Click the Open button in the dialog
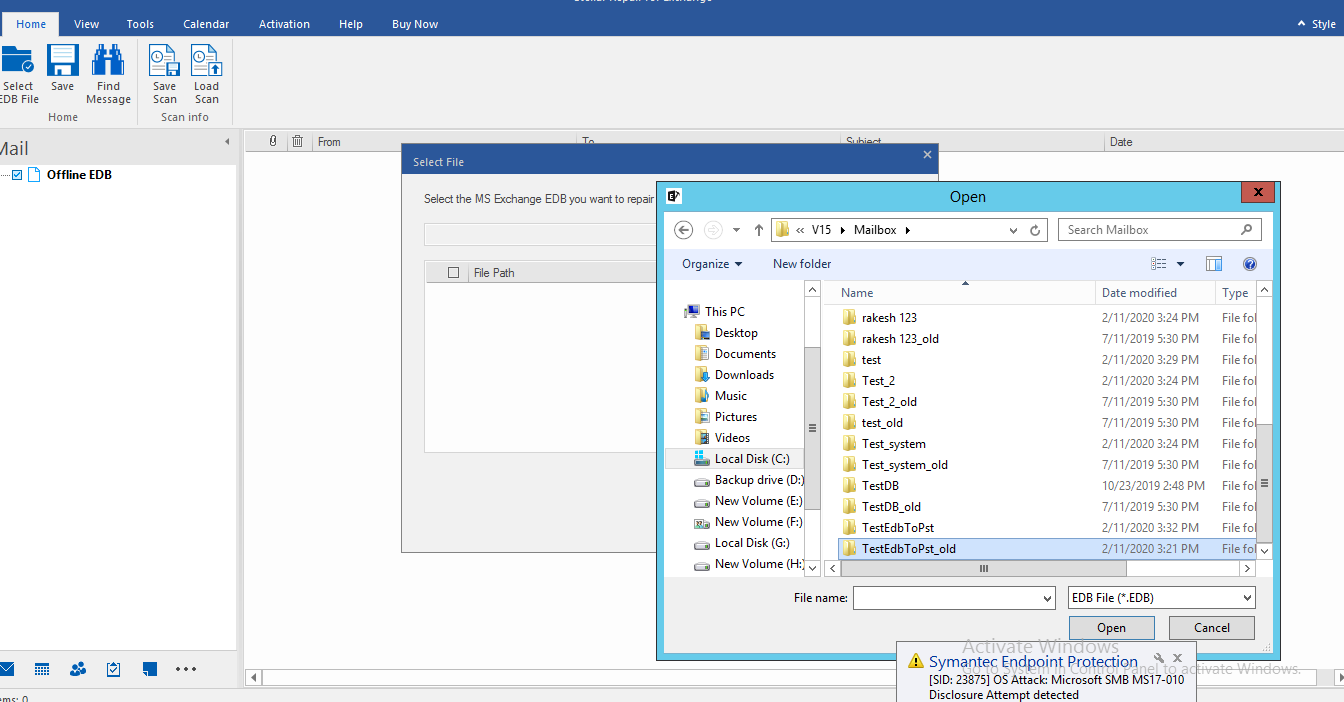Viewport: 1344px width, 702px height. tap(1111, 628)
